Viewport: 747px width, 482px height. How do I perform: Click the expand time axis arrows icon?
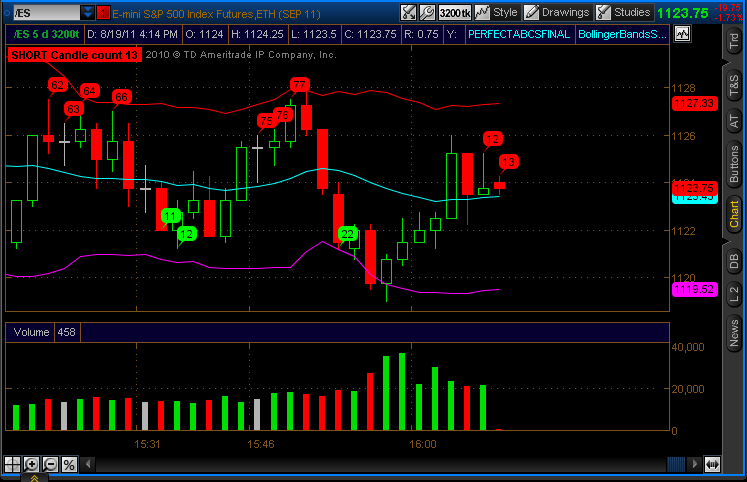712,464
